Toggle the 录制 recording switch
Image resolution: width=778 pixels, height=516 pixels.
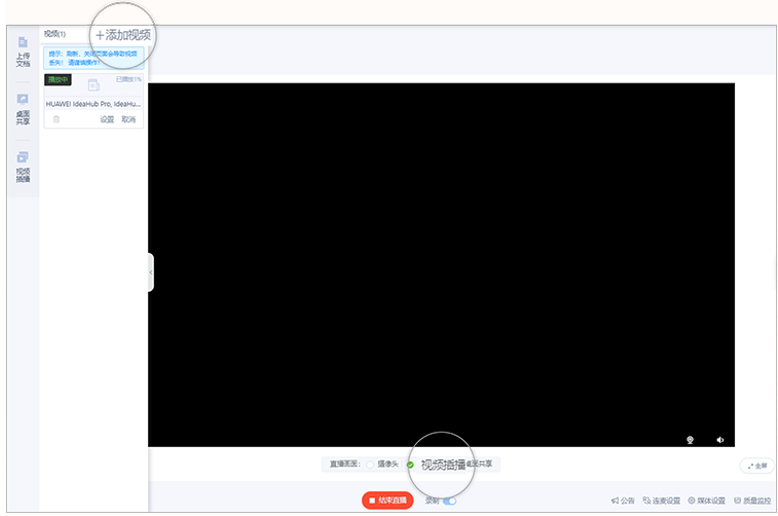pos(450,501)
